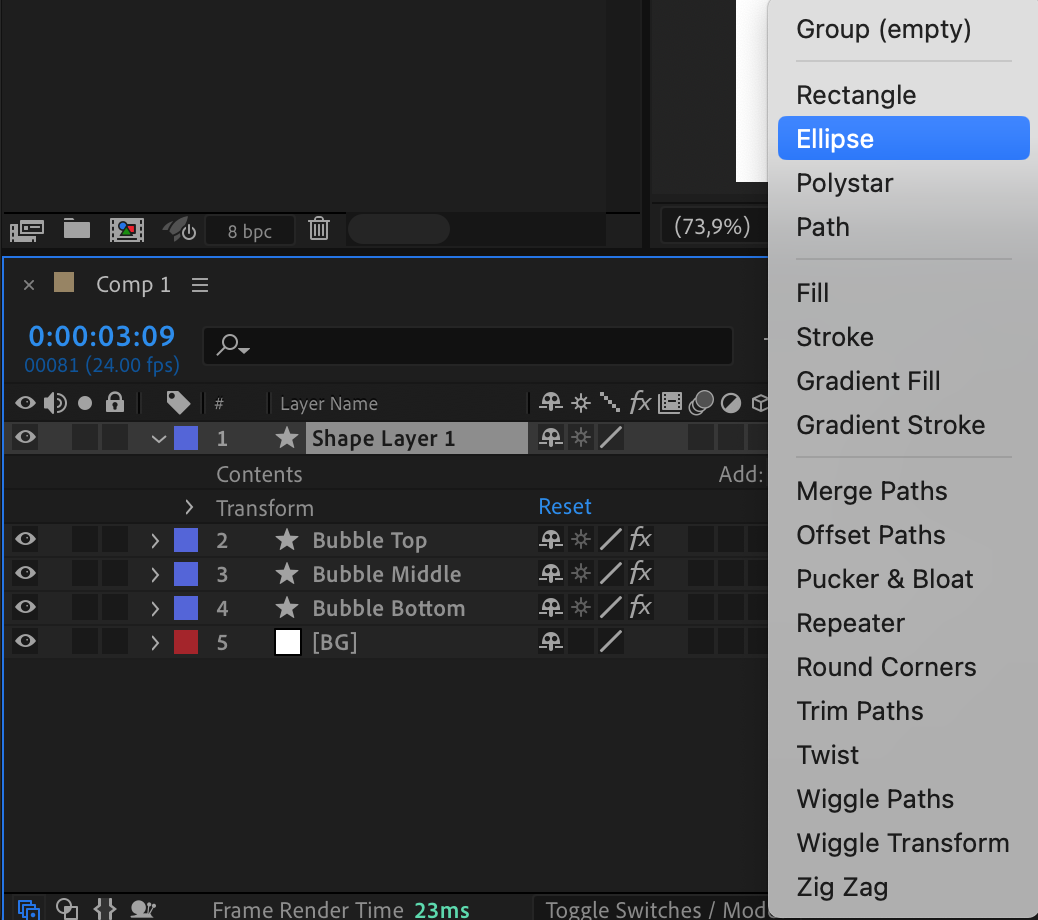
Task: Open the Comp 1 panel menu
Action: (x=200, y=285)
